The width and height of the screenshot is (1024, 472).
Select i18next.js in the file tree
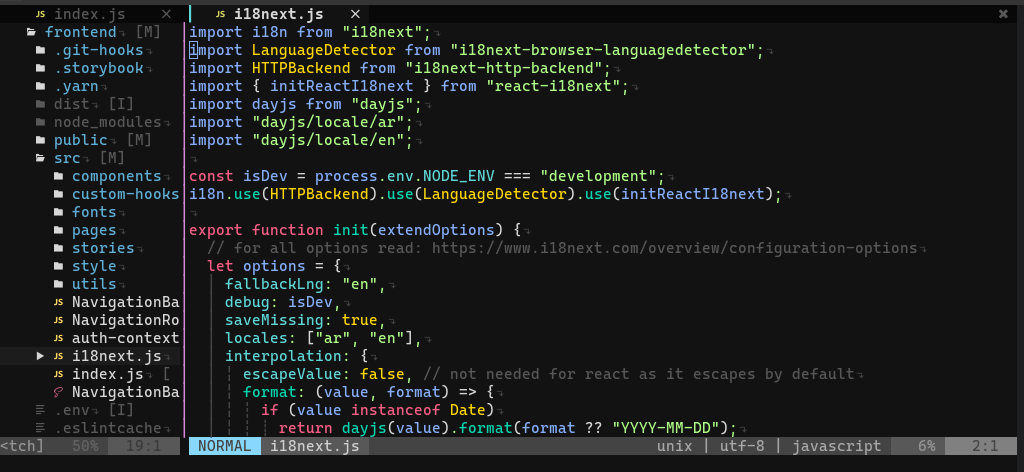pos(116,356)
